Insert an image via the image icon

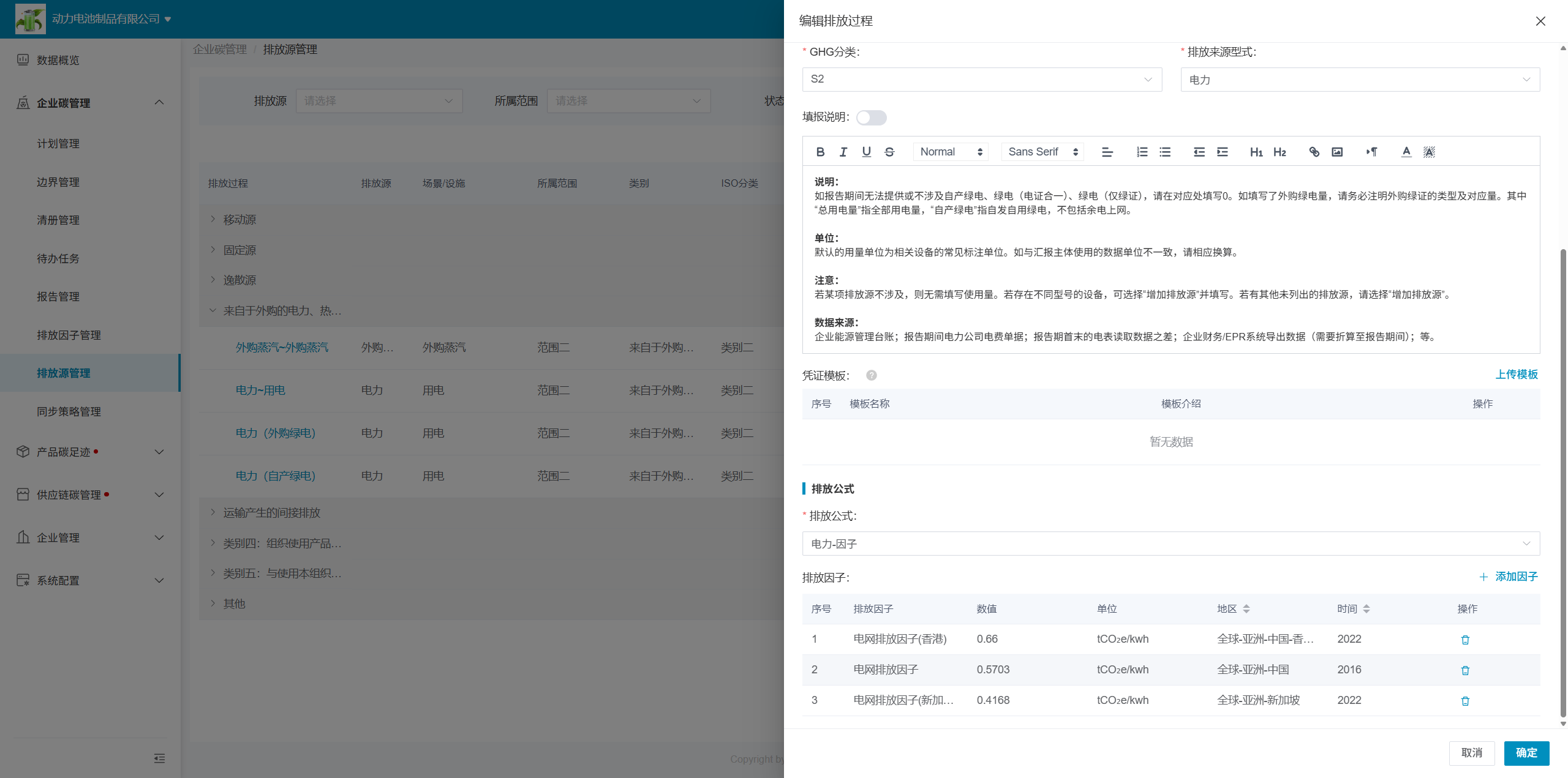click(1337, 152)
